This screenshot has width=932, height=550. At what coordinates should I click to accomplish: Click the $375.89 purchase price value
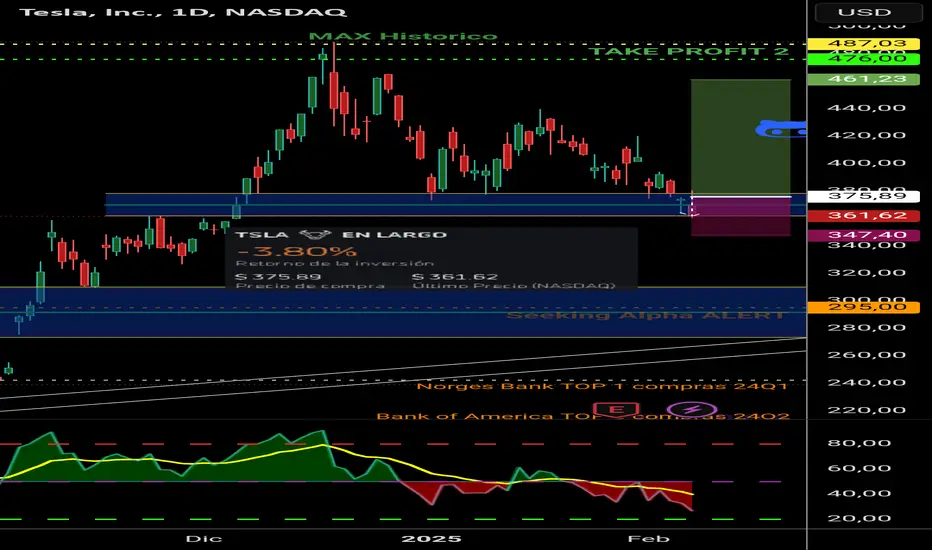click(x=278, y=276)
